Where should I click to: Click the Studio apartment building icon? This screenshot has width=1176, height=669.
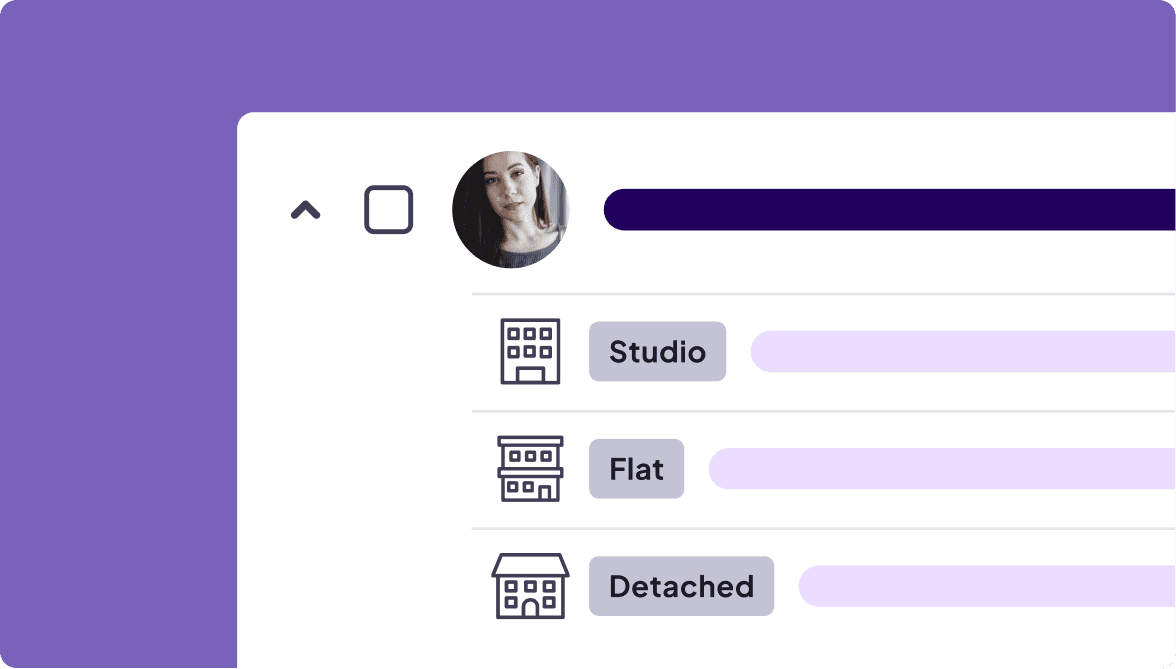coord(530,351)
